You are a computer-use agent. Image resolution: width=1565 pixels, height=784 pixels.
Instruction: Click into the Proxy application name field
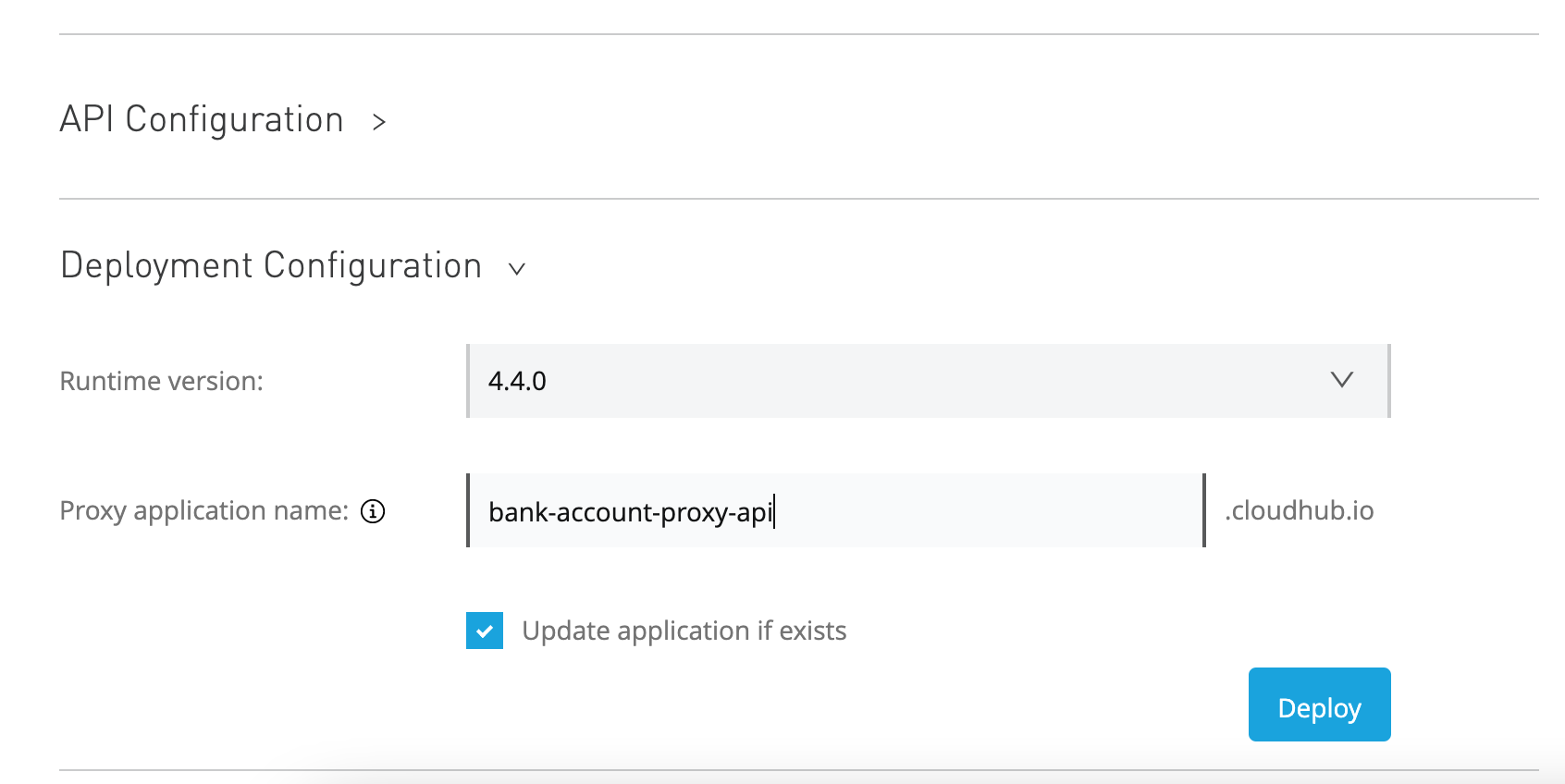pyautogui.click(x=836, y=510)
